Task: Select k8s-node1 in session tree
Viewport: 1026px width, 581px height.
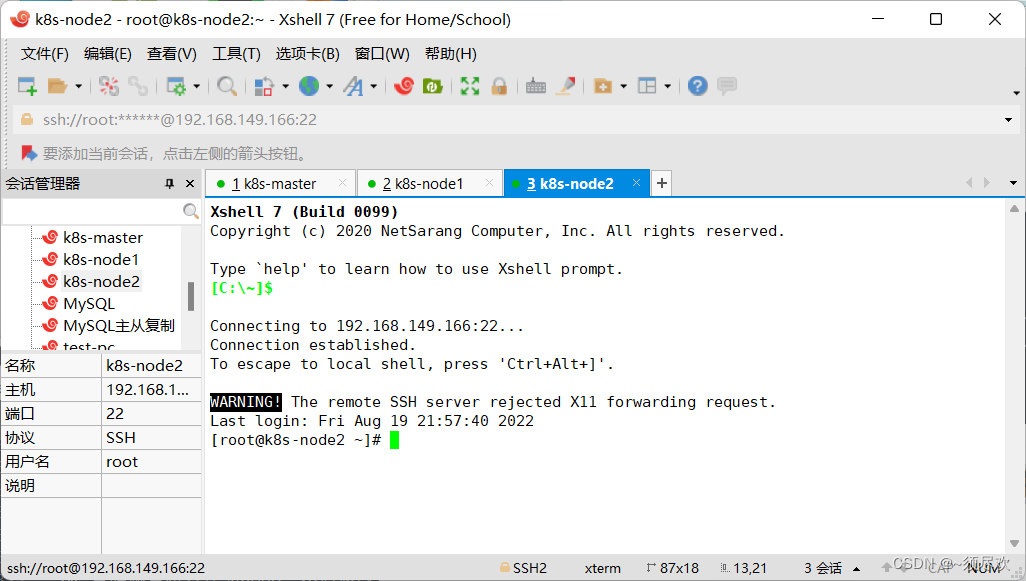Action: [101, 260]
